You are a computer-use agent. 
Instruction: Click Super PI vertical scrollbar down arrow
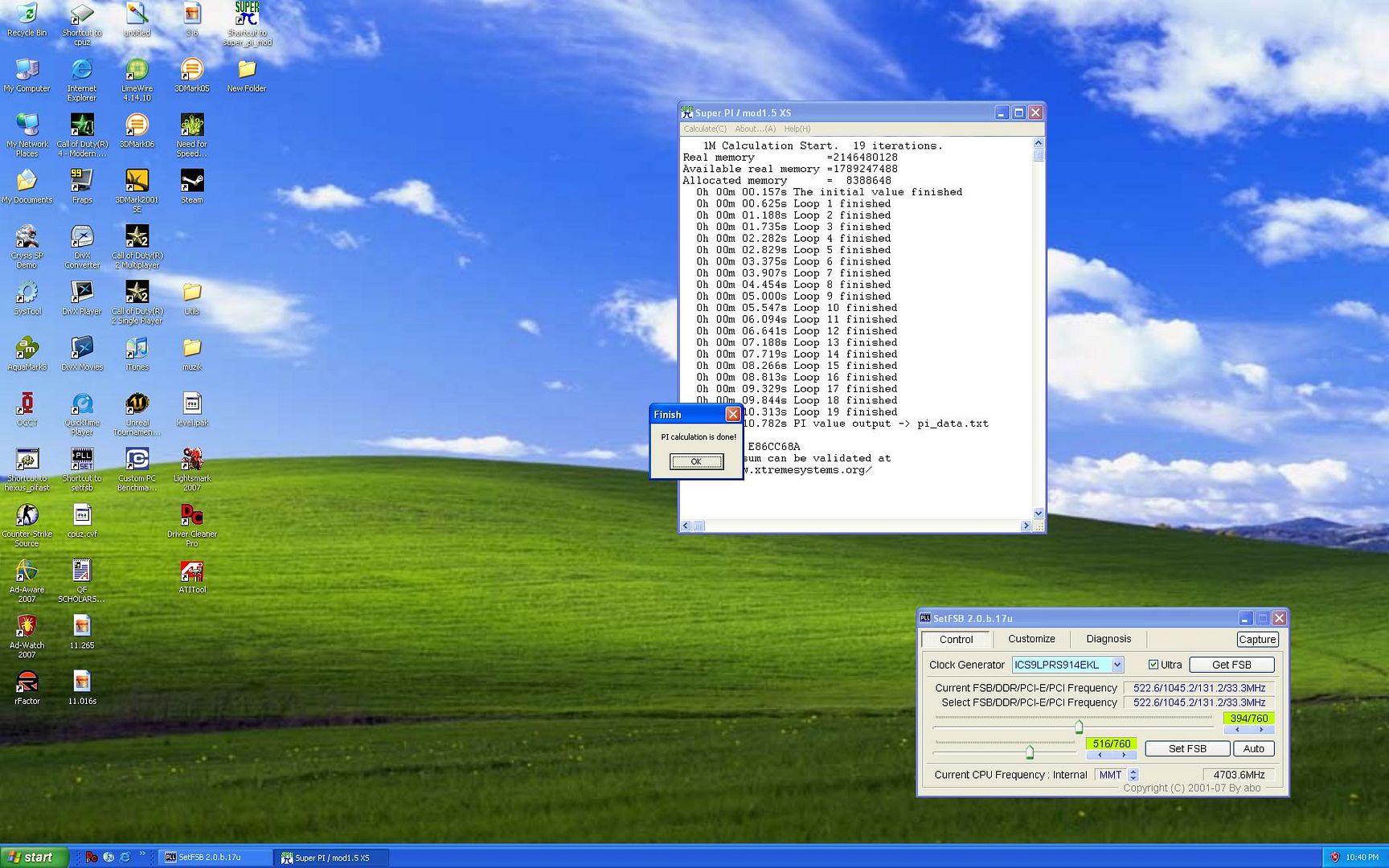(x=1038, y=513)
